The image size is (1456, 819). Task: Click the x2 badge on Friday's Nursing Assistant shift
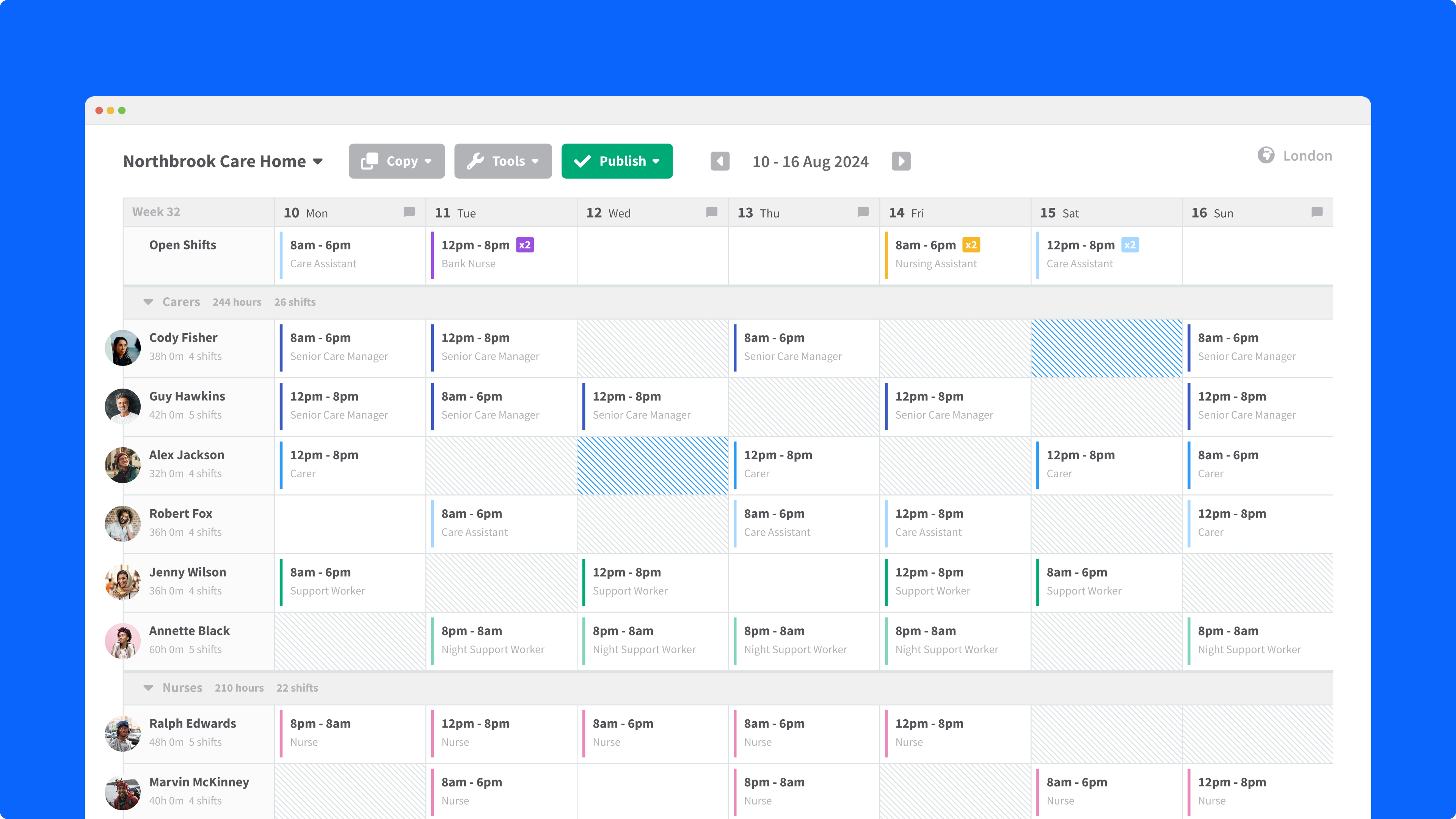[x=971, y=245]
